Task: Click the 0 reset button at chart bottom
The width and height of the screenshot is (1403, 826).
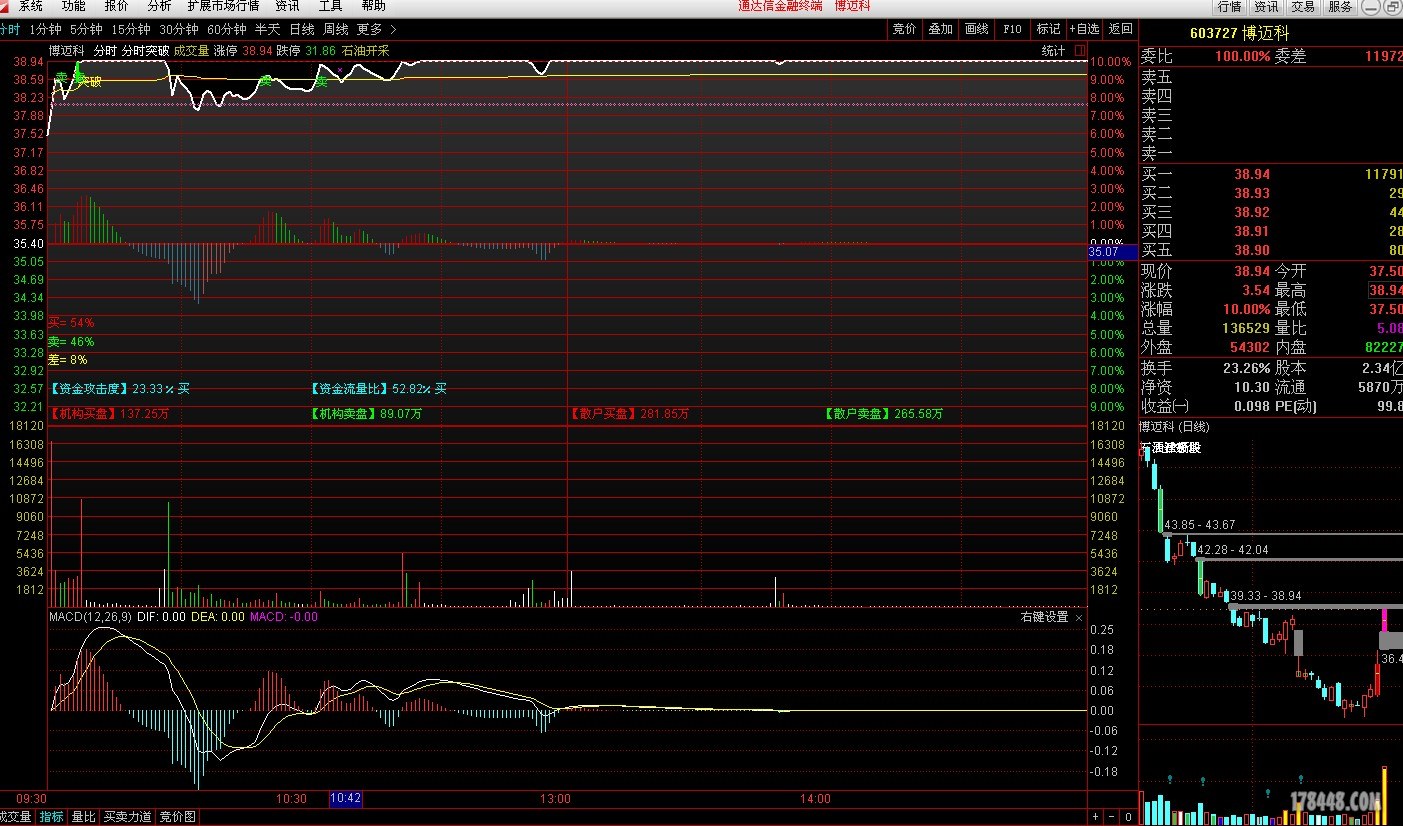Action: pos(1128,817)
